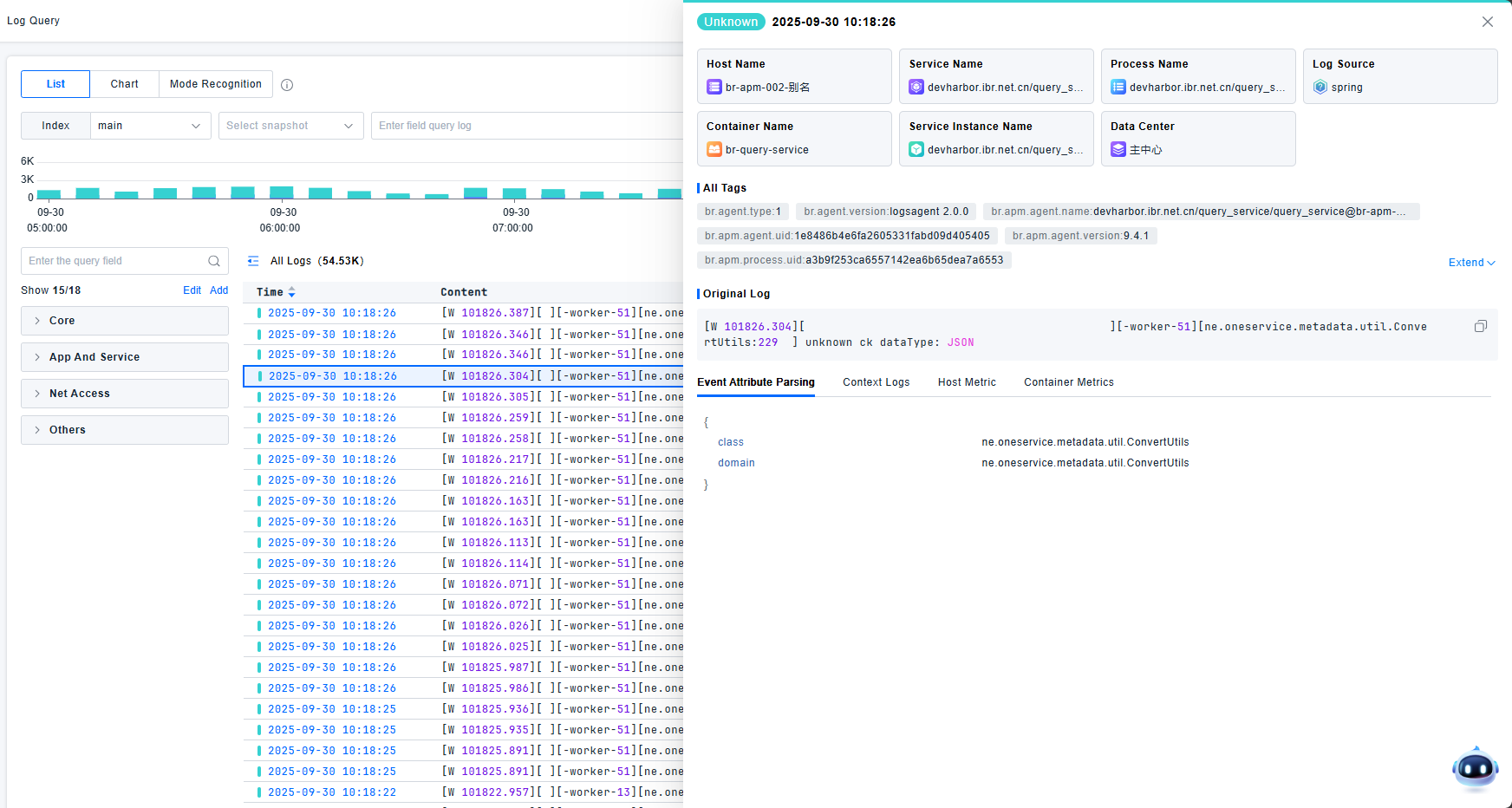This screenshot has width=1512, height=808.
Task: Close the log detail panel
Action: pyautogui.click(x=1487, y=22)
